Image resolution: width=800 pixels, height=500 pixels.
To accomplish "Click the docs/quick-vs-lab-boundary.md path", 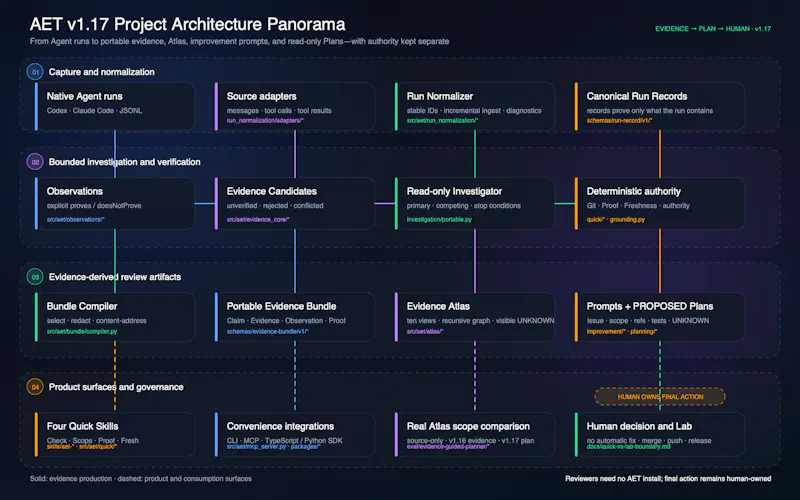I will tap(628, 447).
